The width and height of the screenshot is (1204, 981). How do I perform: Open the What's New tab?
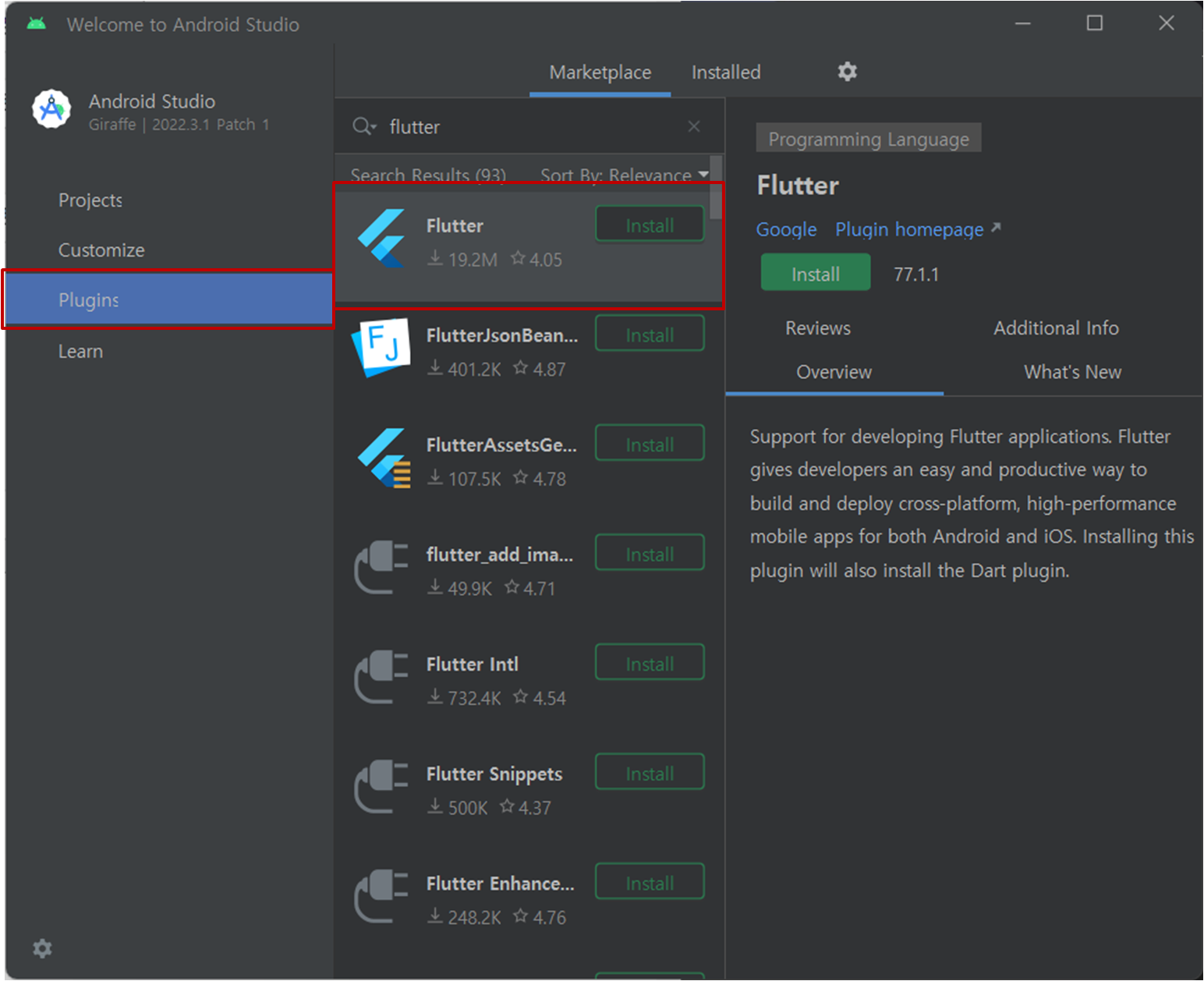pos(1072,372)
